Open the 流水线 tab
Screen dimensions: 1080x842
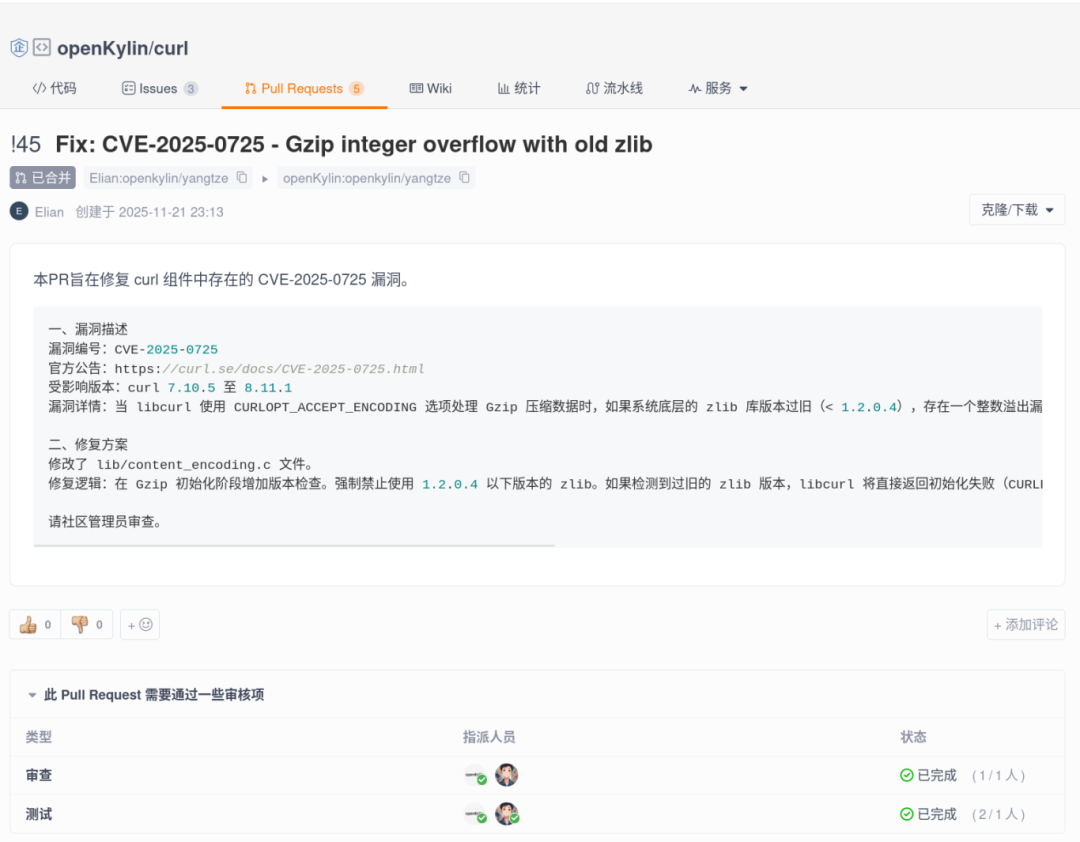tap(614, 88)
